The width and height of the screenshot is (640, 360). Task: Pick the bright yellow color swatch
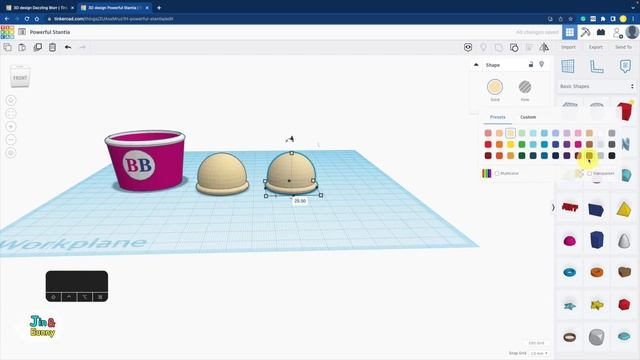(x=511, y=144)
